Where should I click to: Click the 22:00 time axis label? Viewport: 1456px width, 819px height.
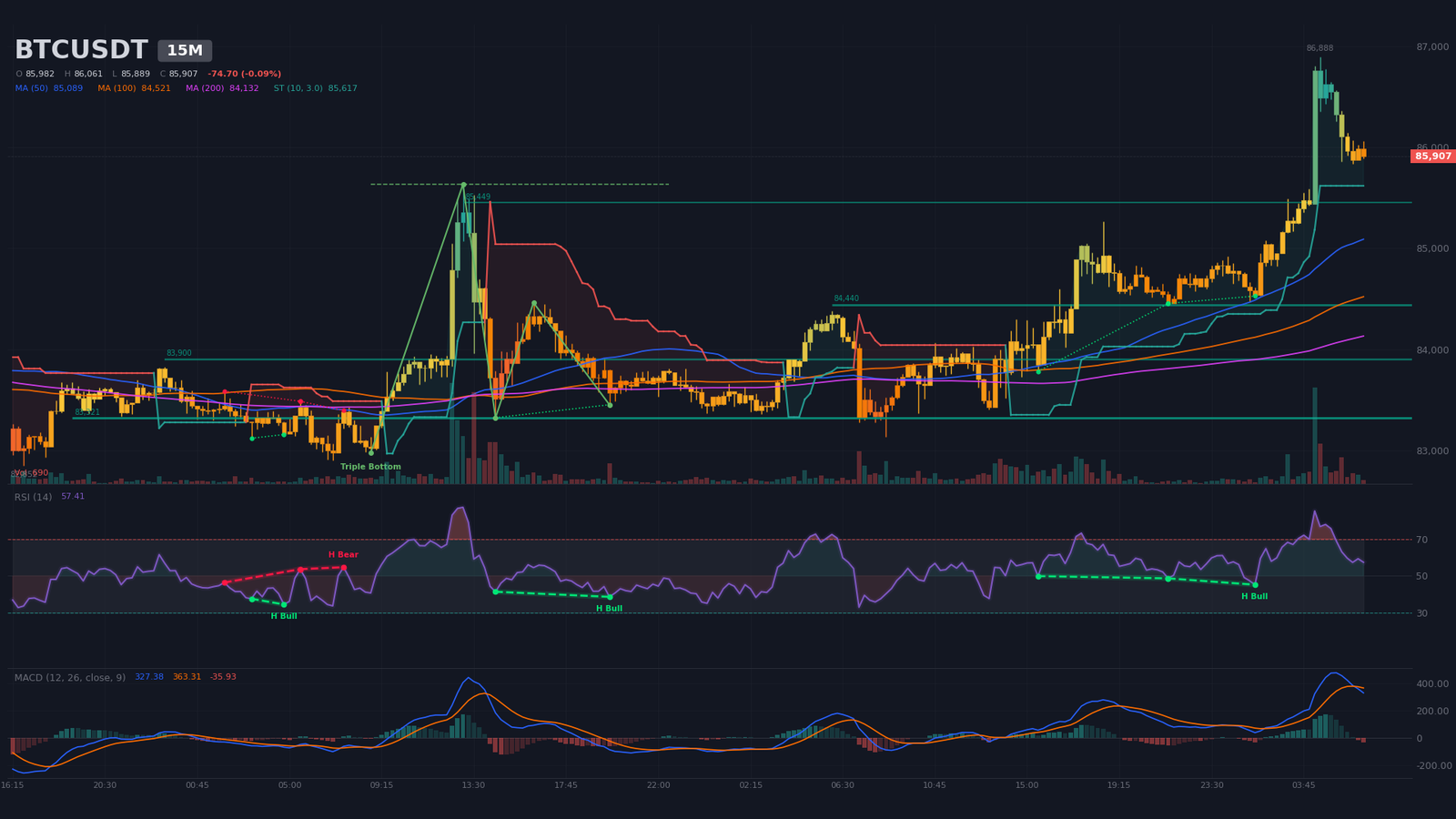tap(658, 785)
